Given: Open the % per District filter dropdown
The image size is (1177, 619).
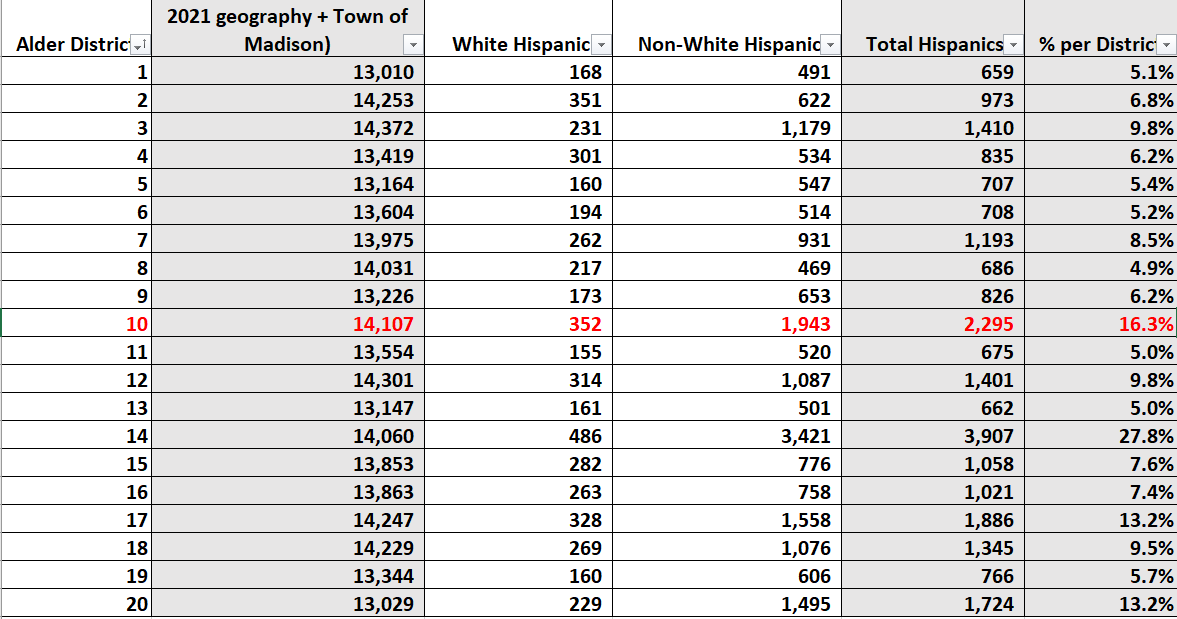Looking at the screenshot, I should coord(1166,46).
